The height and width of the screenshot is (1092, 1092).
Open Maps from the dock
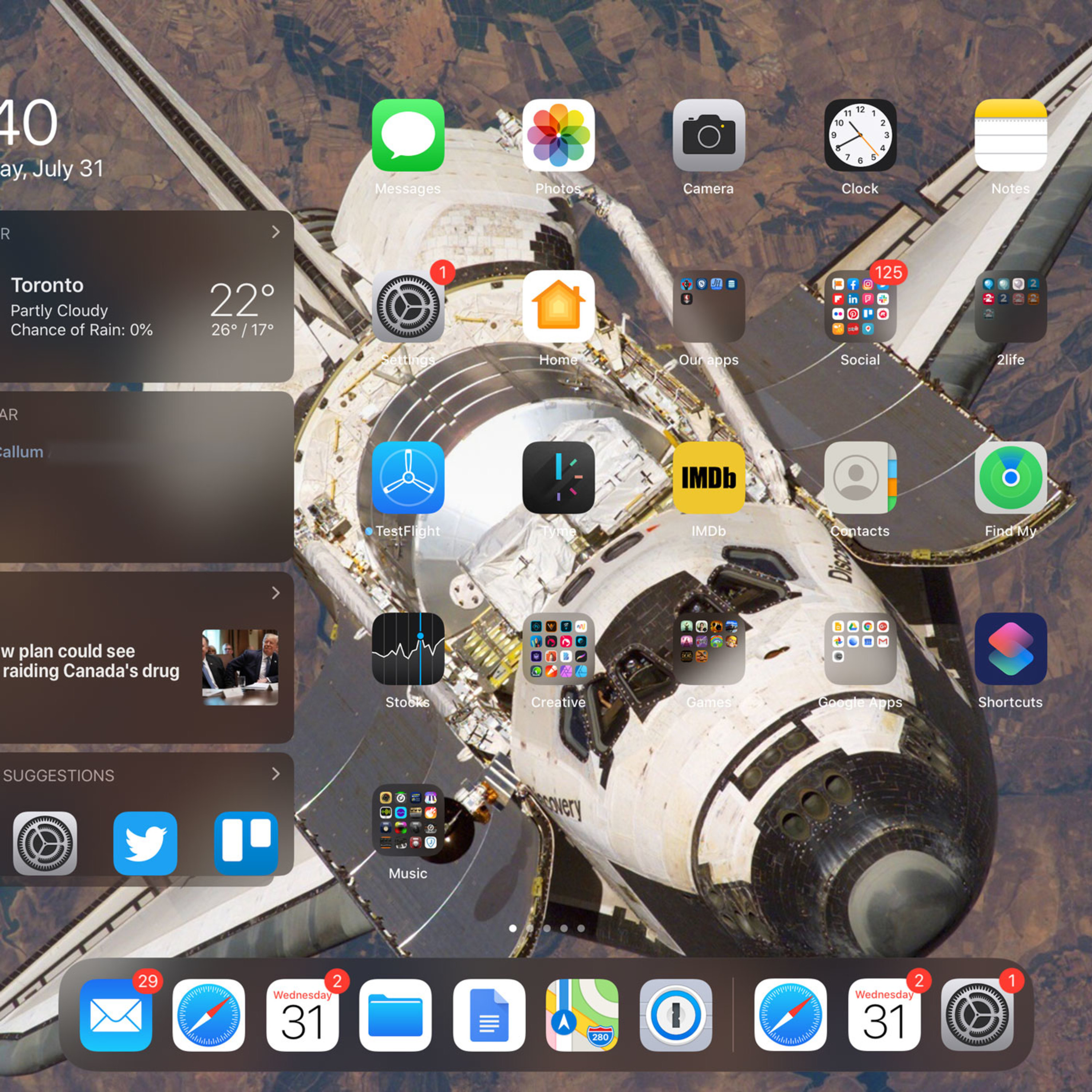pyautogui.click(x=582, y=1015)
